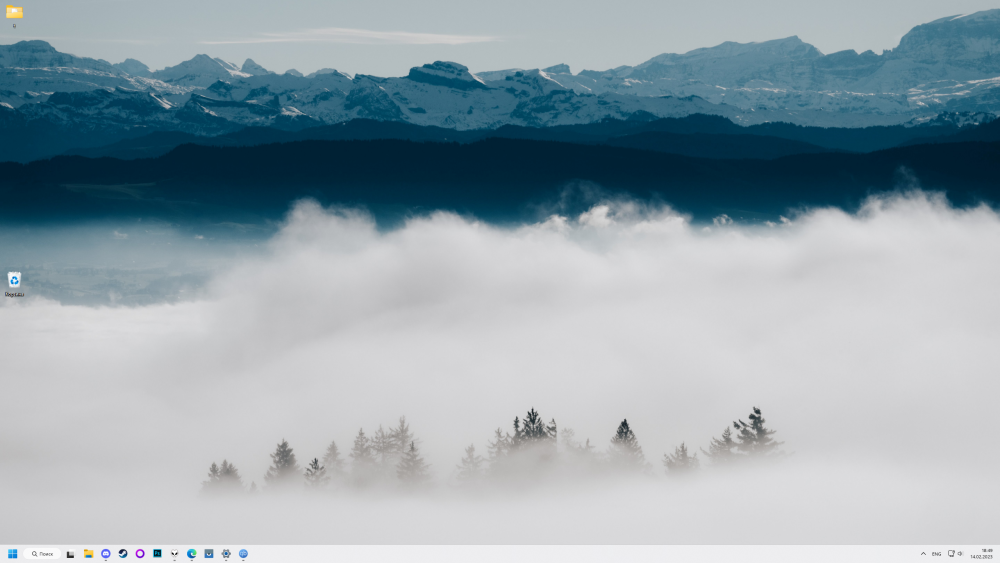Open the Alienware alien-head app icon

pyautogui.click(x=174, y=553)
